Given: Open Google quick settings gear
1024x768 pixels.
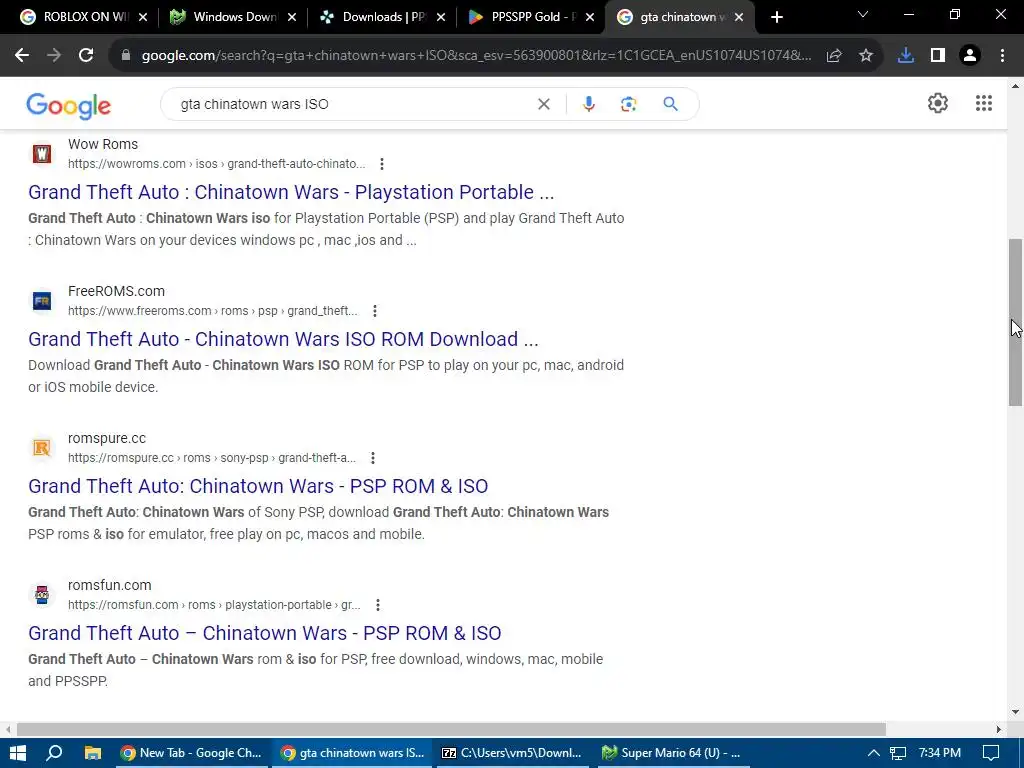Looking at the screenshot, I should click(938, 103).
